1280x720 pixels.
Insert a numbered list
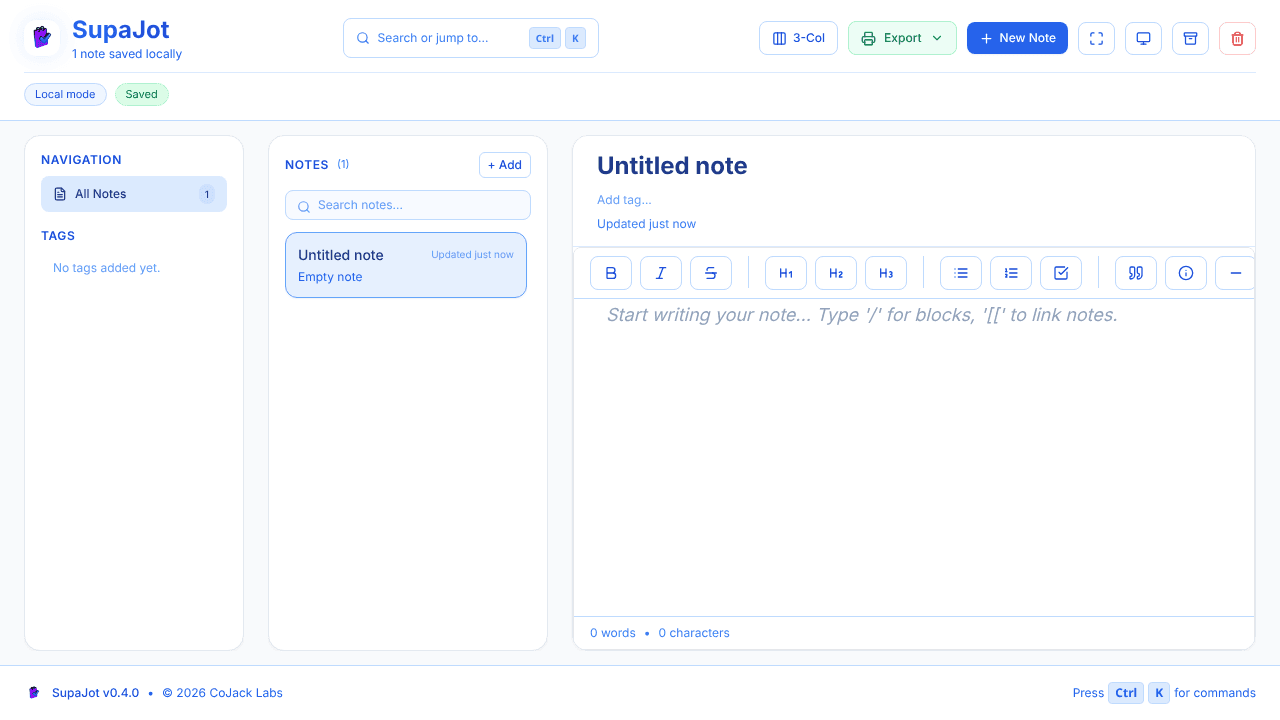[x=1011, y=273]
